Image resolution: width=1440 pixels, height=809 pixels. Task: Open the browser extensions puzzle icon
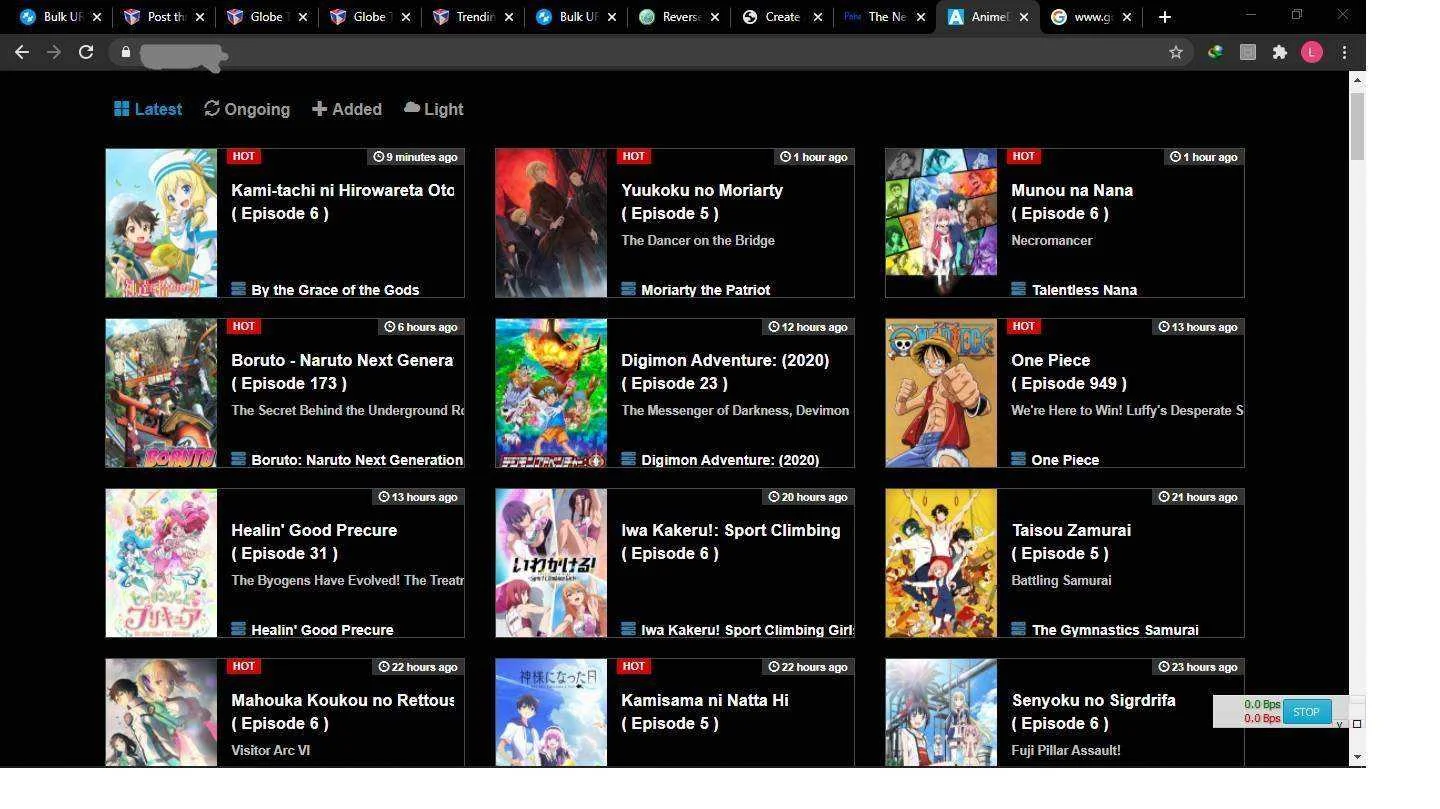click(x=1279, y=52)
